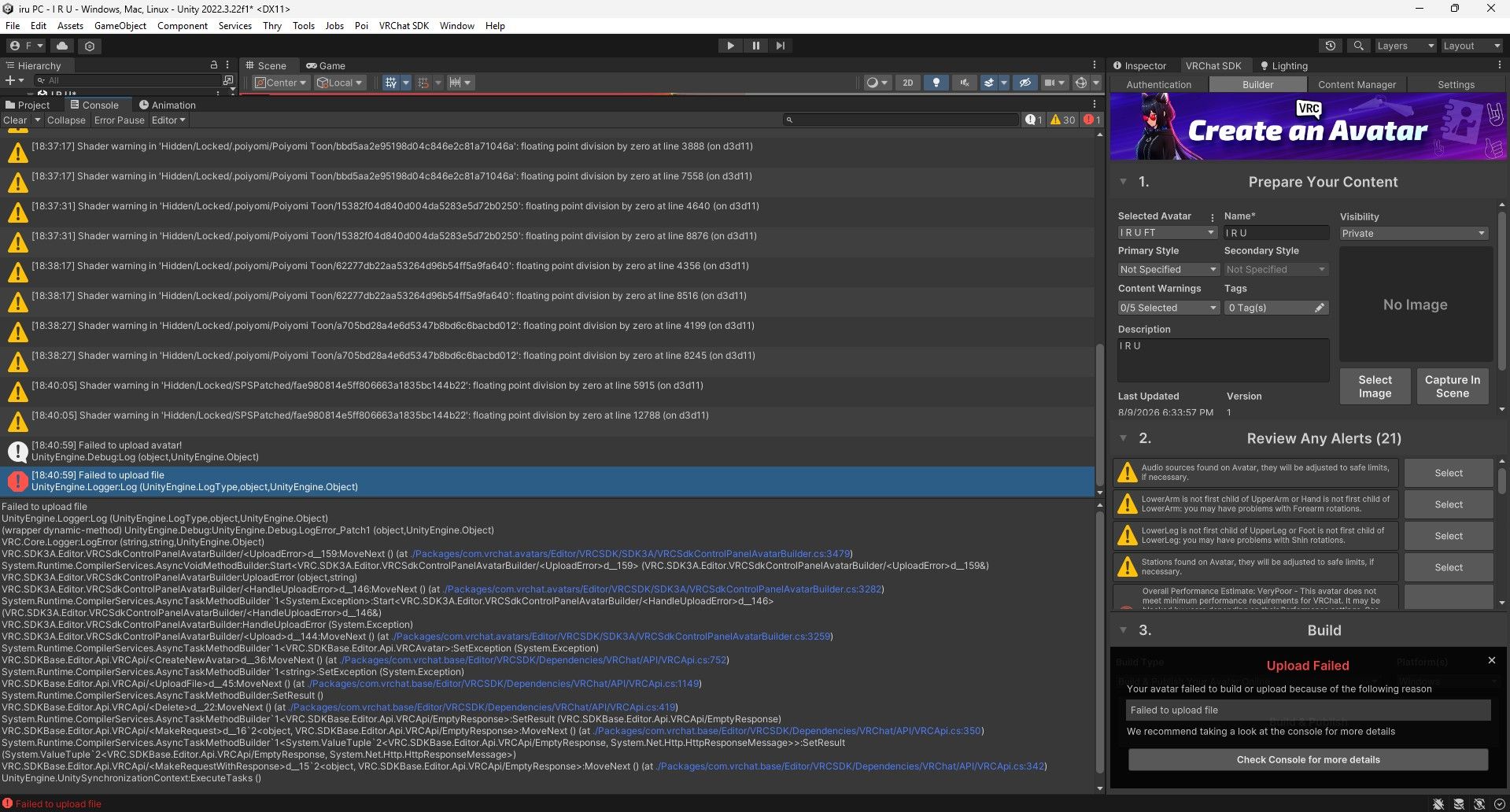
Task: Click Capture In Scene button
Action: (x=1452, y=386)
